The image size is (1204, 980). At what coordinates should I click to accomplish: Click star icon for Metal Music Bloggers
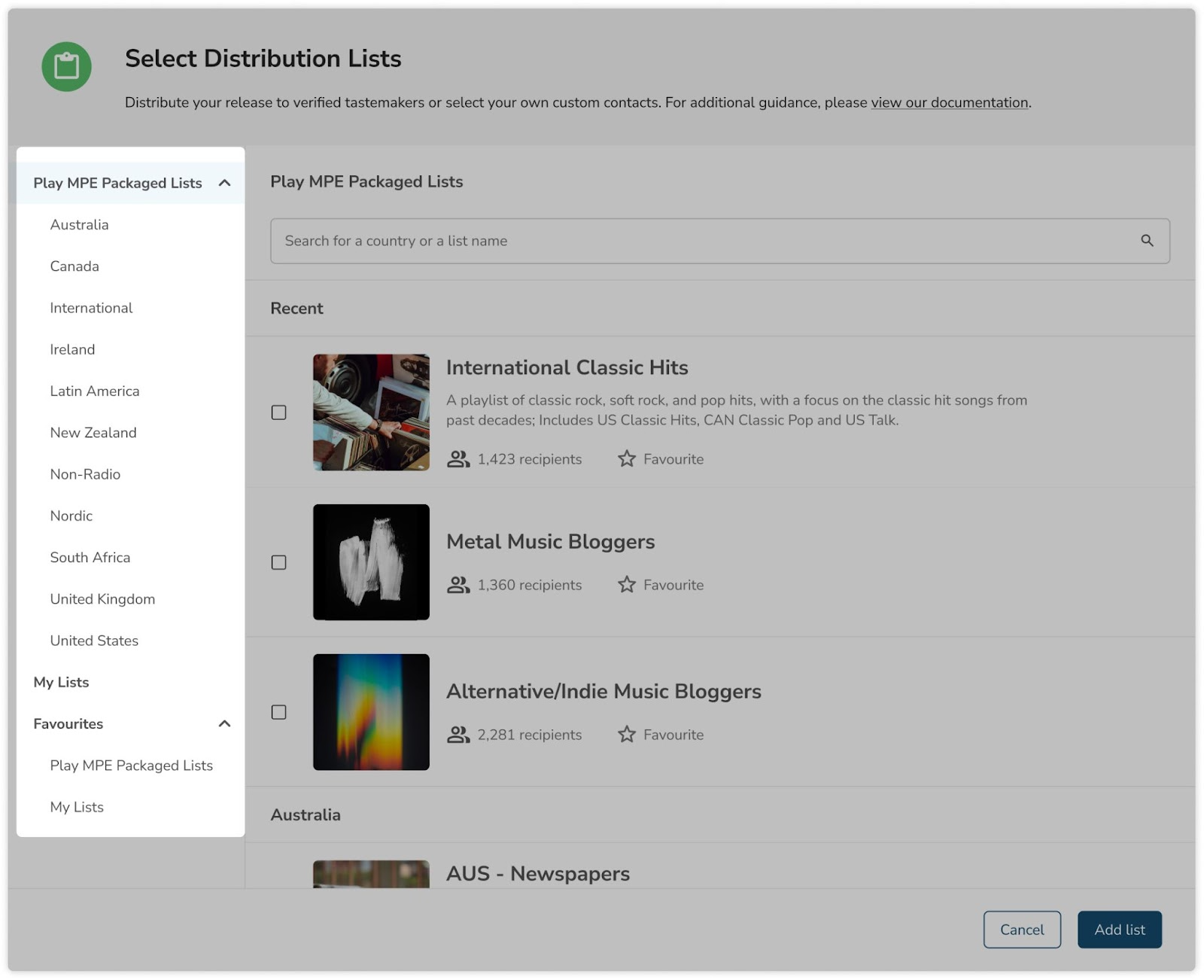click(626, 584)
